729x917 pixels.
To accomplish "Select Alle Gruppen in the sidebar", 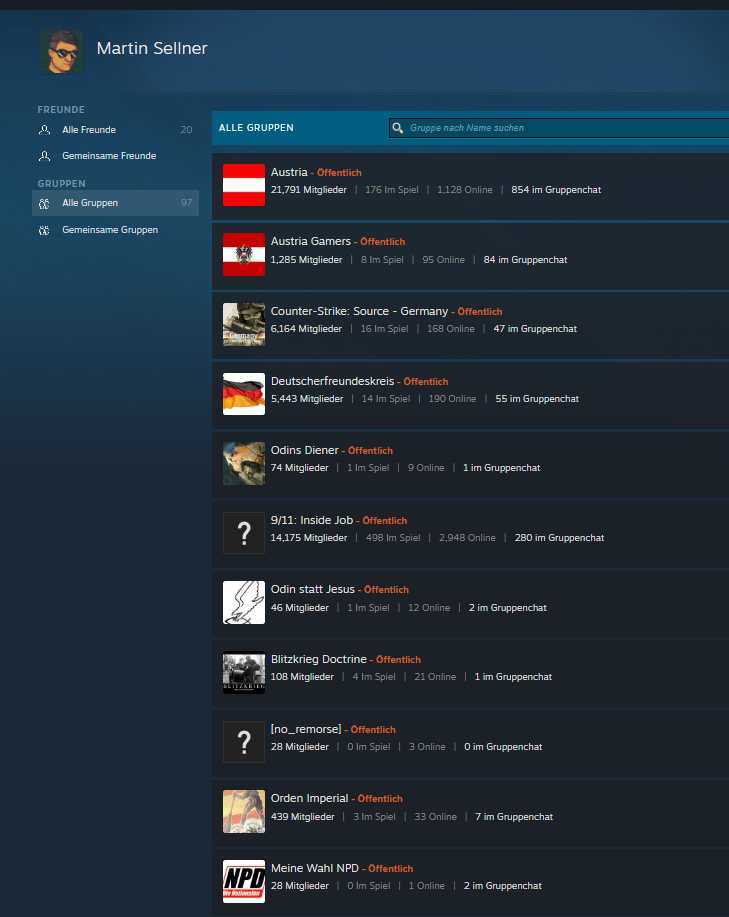I will click(x=90, y=203).
